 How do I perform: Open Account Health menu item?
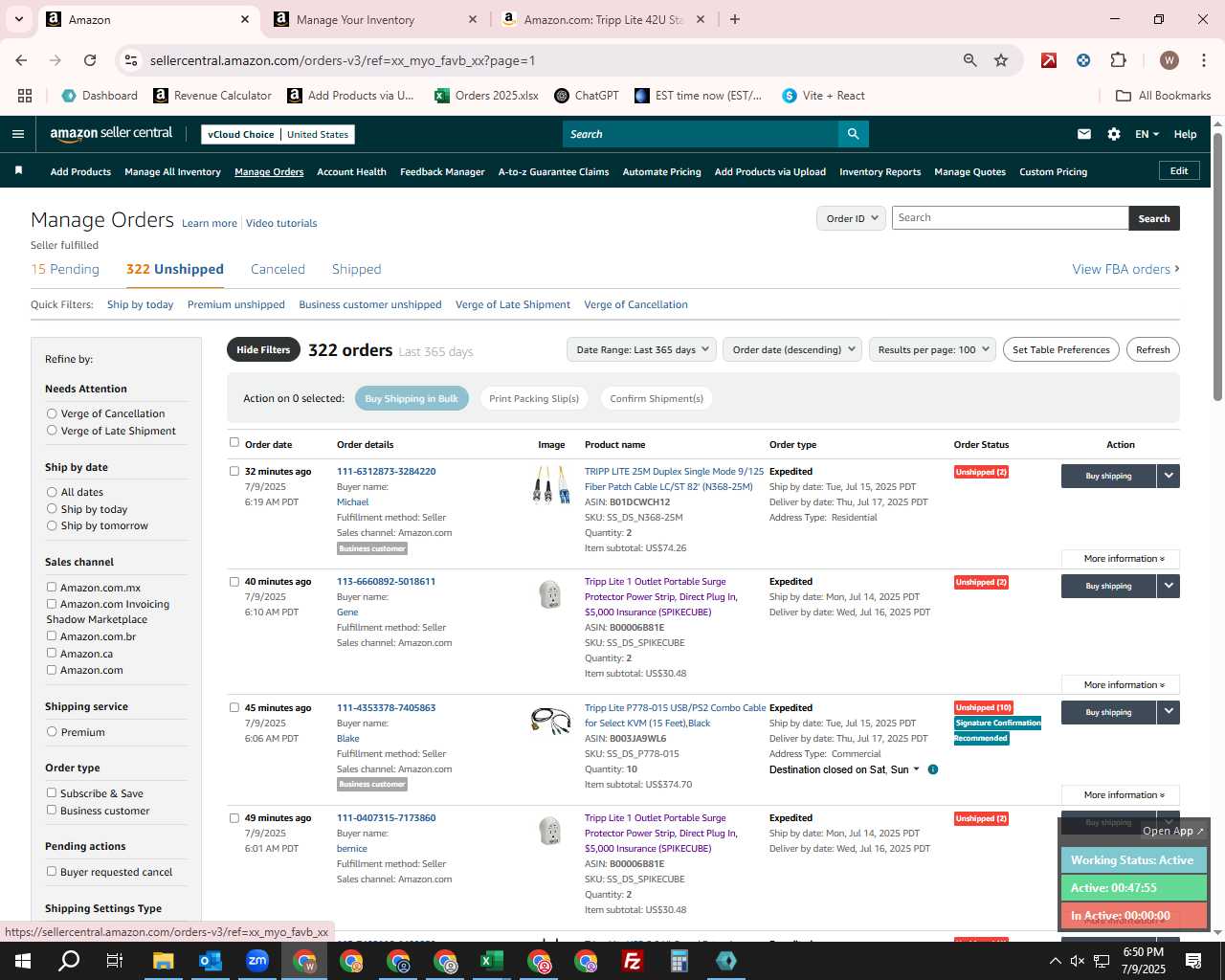351,172
